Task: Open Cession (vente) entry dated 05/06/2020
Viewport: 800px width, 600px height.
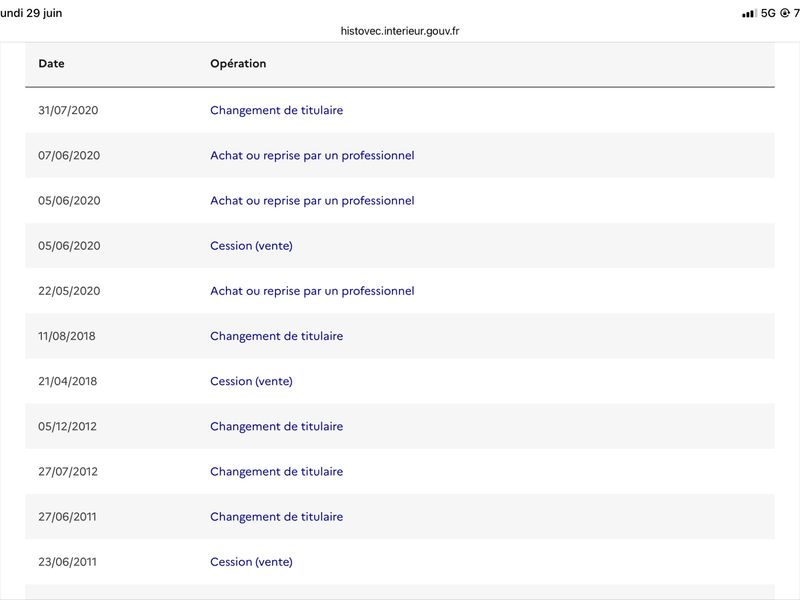Action: click(x=252, y=246)
